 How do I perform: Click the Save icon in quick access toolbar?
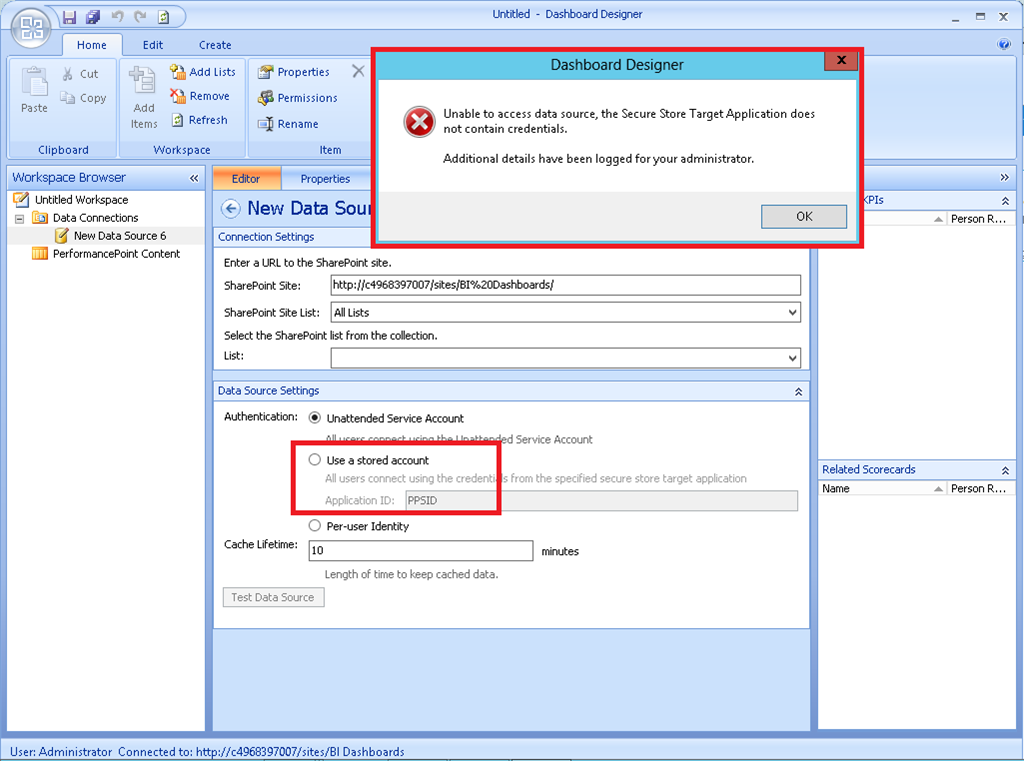coord(69,17)
